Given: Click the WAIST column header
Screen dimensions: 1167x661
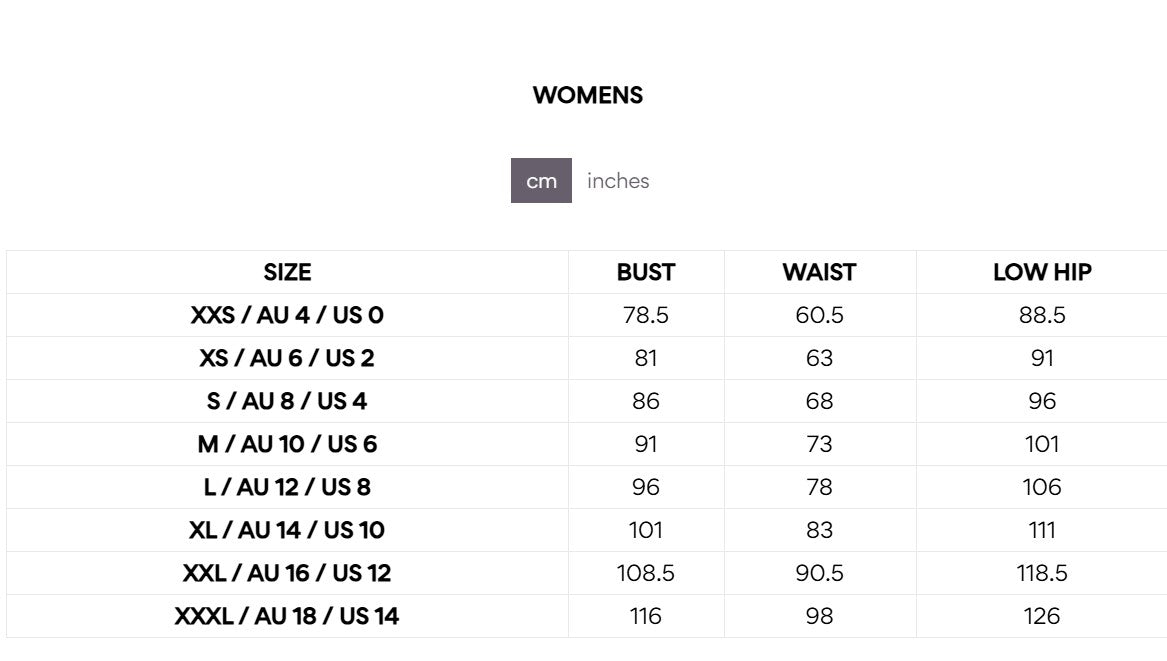Looking at the screenshot, I should [x=819, y=272].
